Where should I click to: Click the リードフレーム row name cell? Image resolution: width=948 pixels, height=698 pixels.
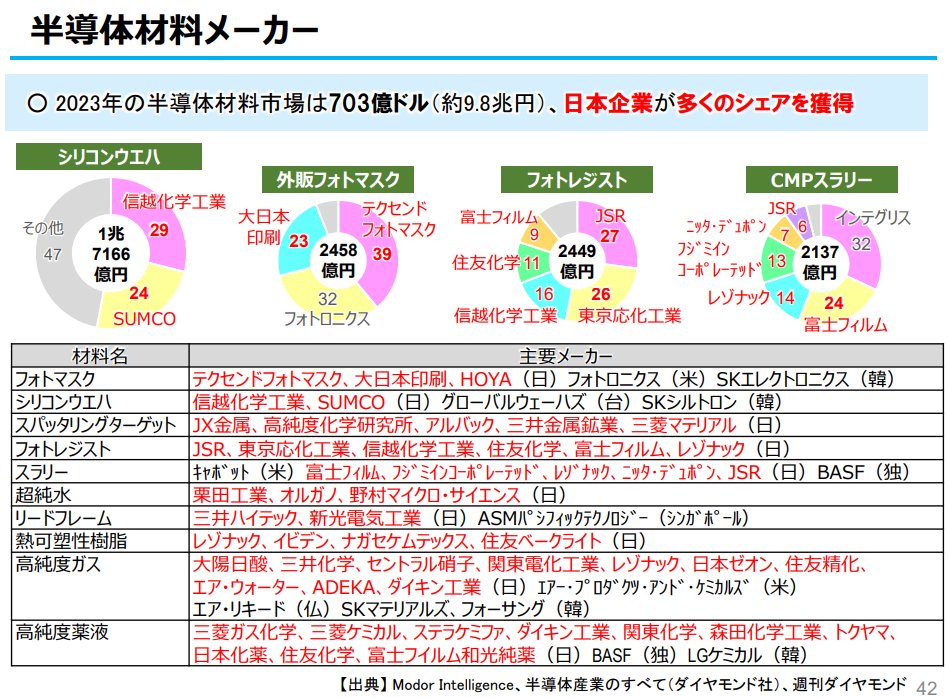(x=100, y=518)
